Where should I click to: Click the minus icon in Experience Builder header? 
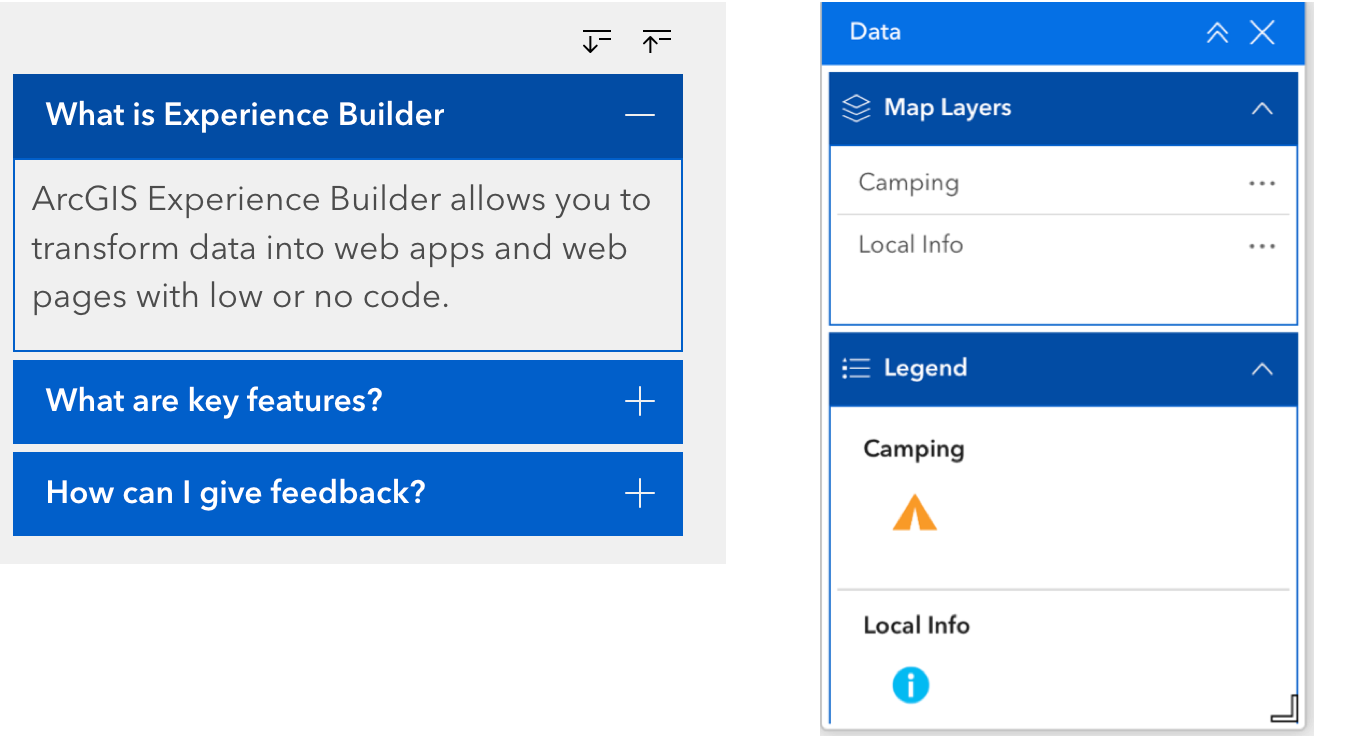click(640, 115)
